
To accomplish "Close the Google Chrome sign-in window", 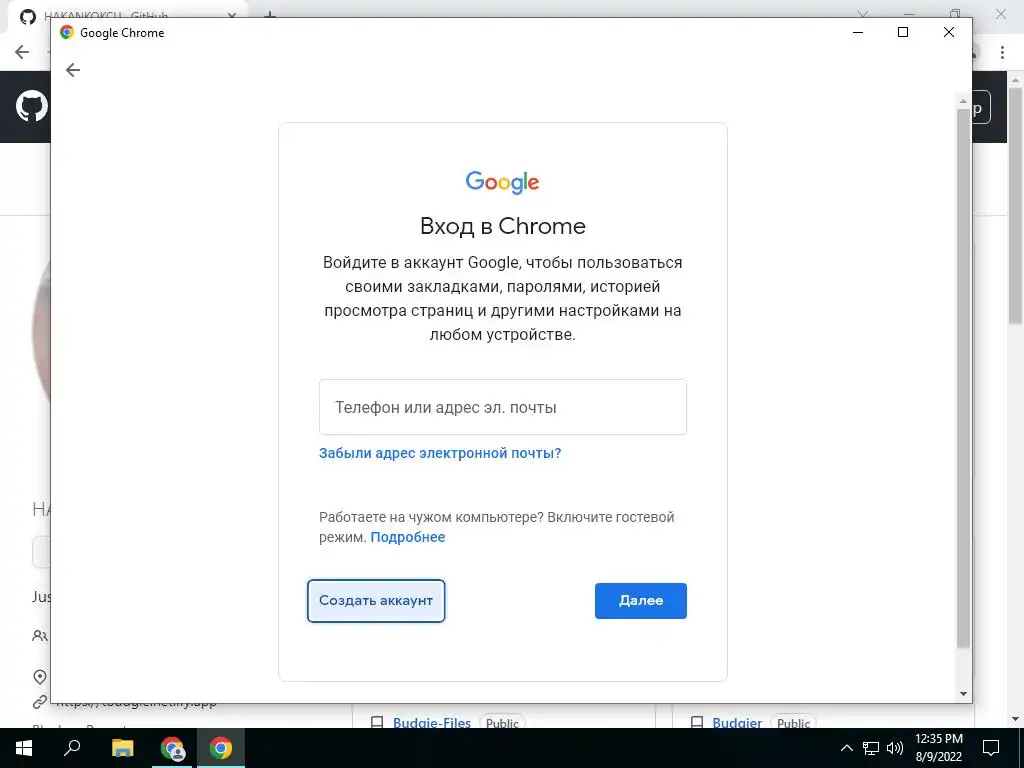I will point(949,32).
